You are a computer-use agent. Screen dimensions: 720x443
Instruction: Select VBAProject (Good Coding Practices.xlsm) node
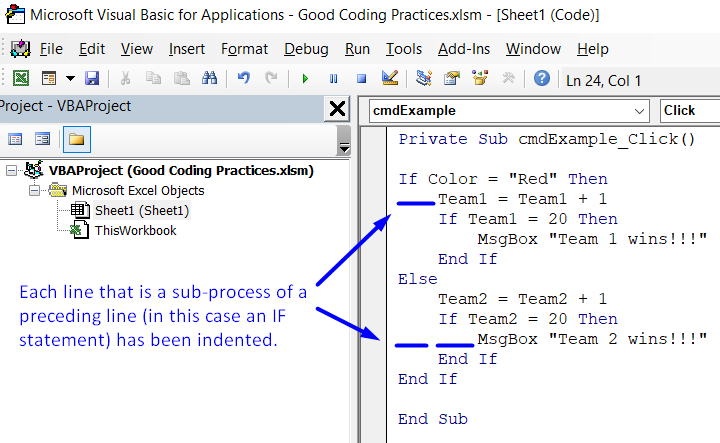(181, 171)
